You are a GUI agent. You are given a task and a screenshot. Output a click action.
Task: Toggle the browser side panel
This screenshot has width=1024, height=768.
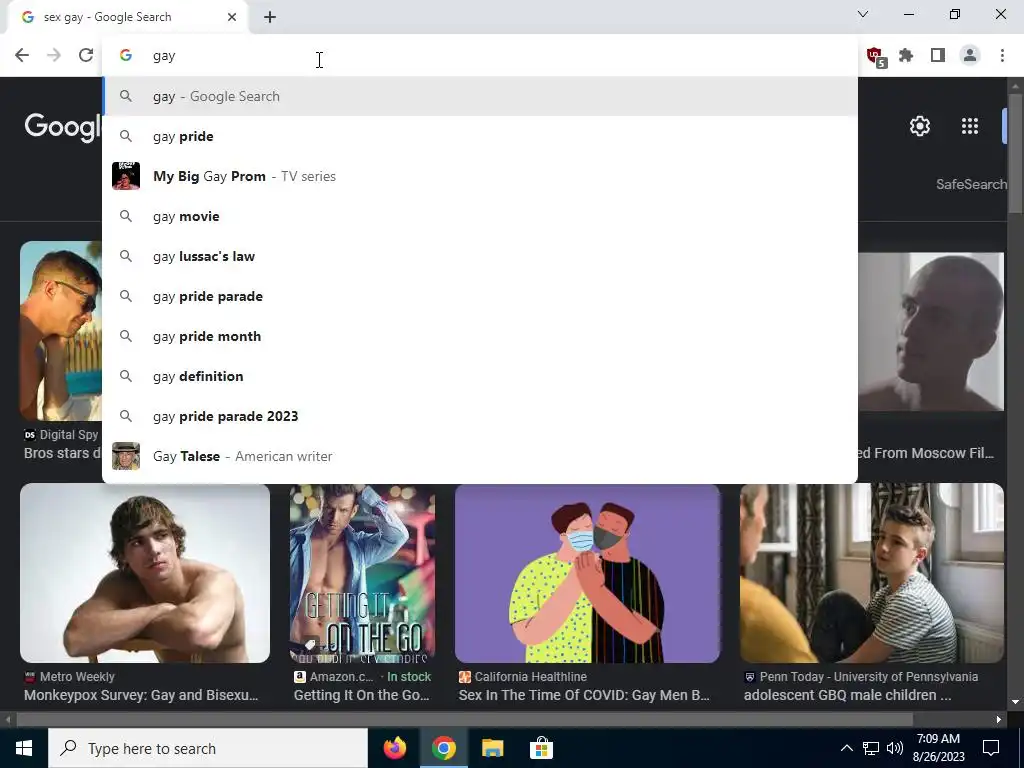938,56
